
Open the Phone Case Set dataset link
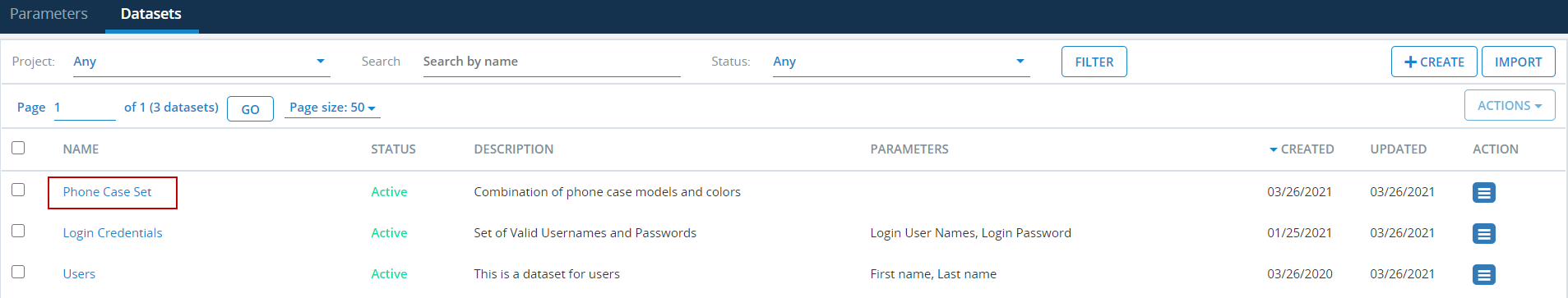(x=108, y=192)
